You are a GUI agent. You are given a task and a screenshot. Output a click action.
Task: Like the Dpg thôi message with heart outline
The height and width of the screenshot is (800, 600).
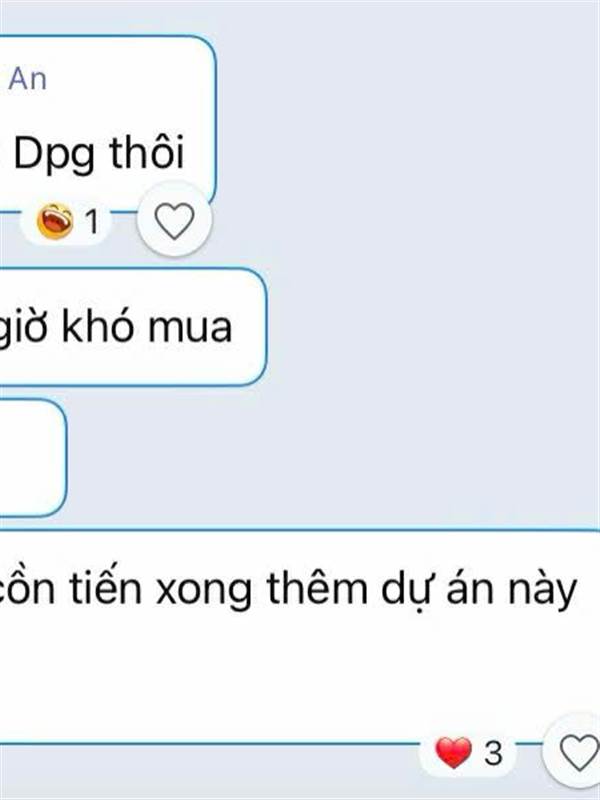pyautogui.click(x=174, y=220)
